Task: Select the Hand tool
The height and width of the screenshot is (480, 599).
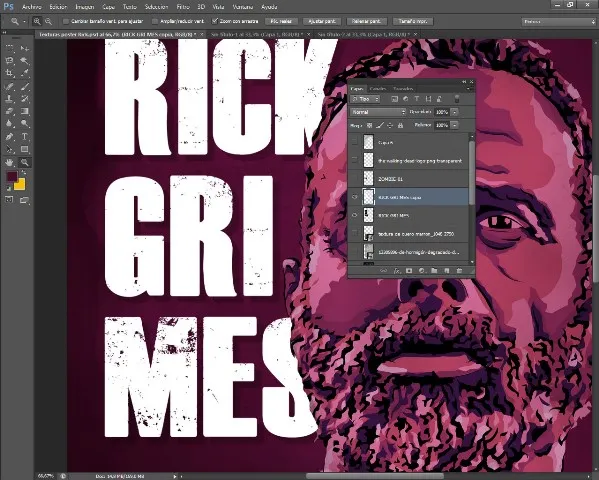Action: click(x=10, y=162)
